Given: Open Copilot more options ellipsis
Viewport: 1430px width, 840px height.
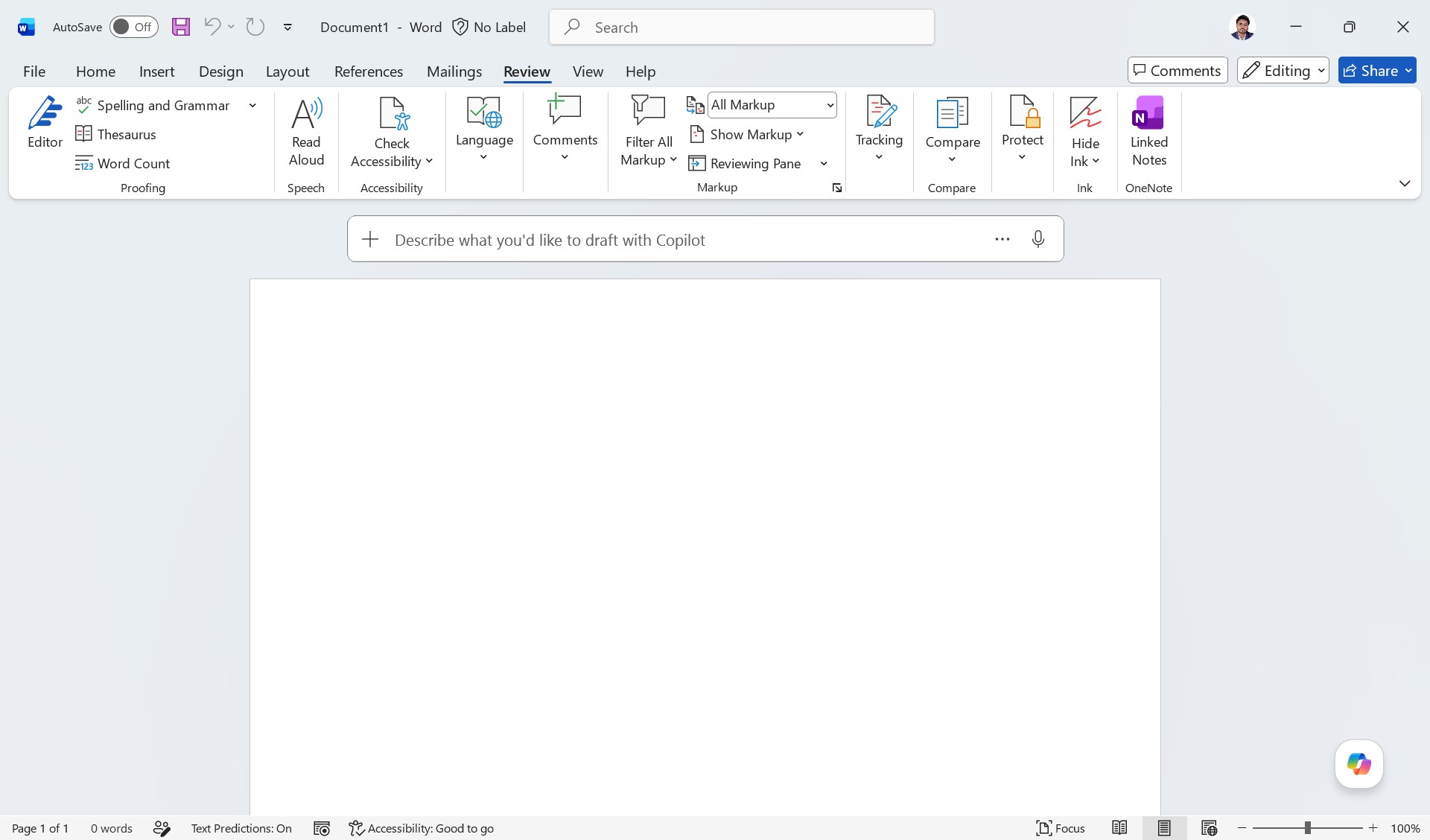Looking at the screenshot, I should pyautogui.click(x=1002, y=239).
